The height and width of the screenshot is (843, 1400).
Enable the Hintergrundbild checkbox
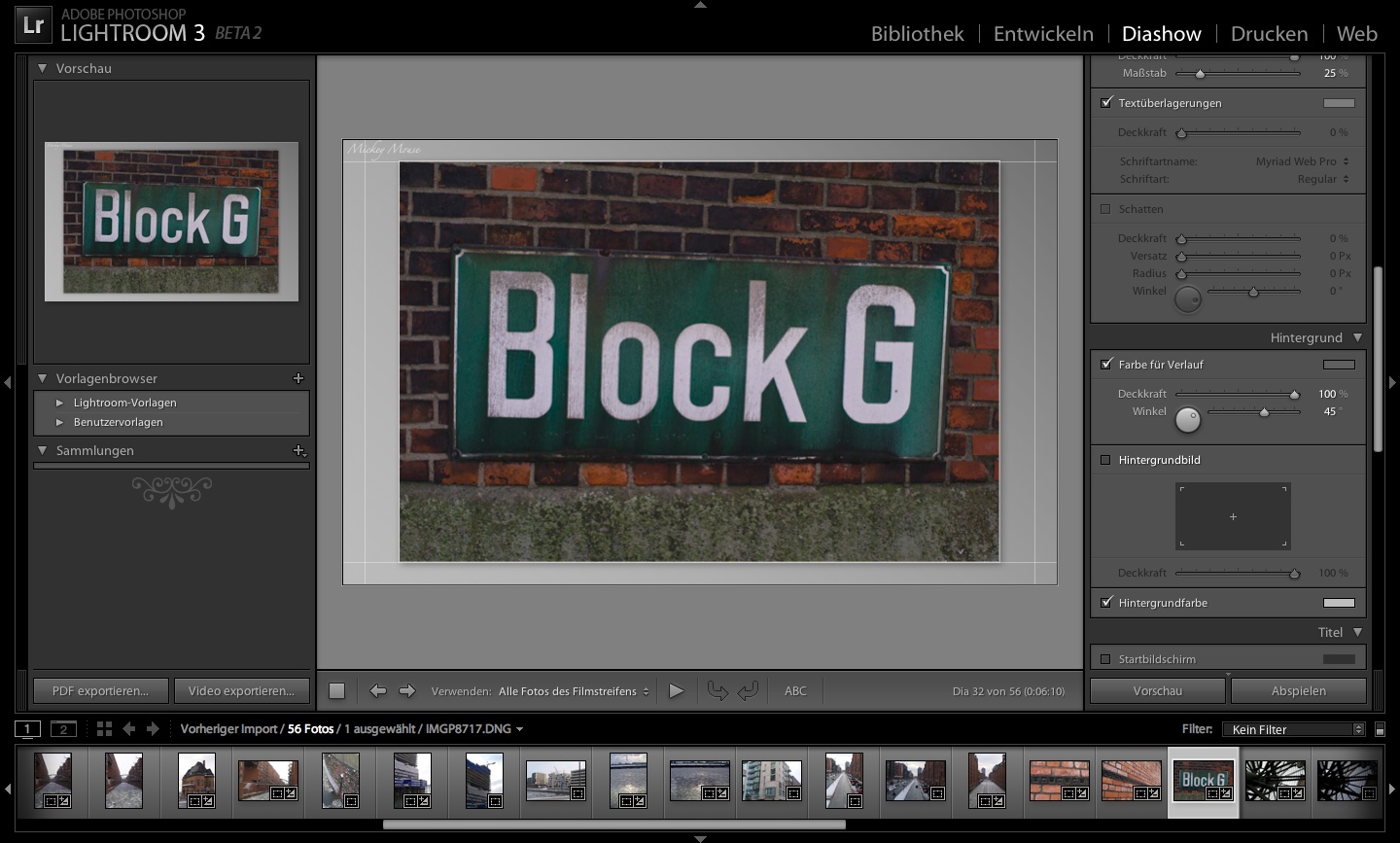click(1105, 459)
